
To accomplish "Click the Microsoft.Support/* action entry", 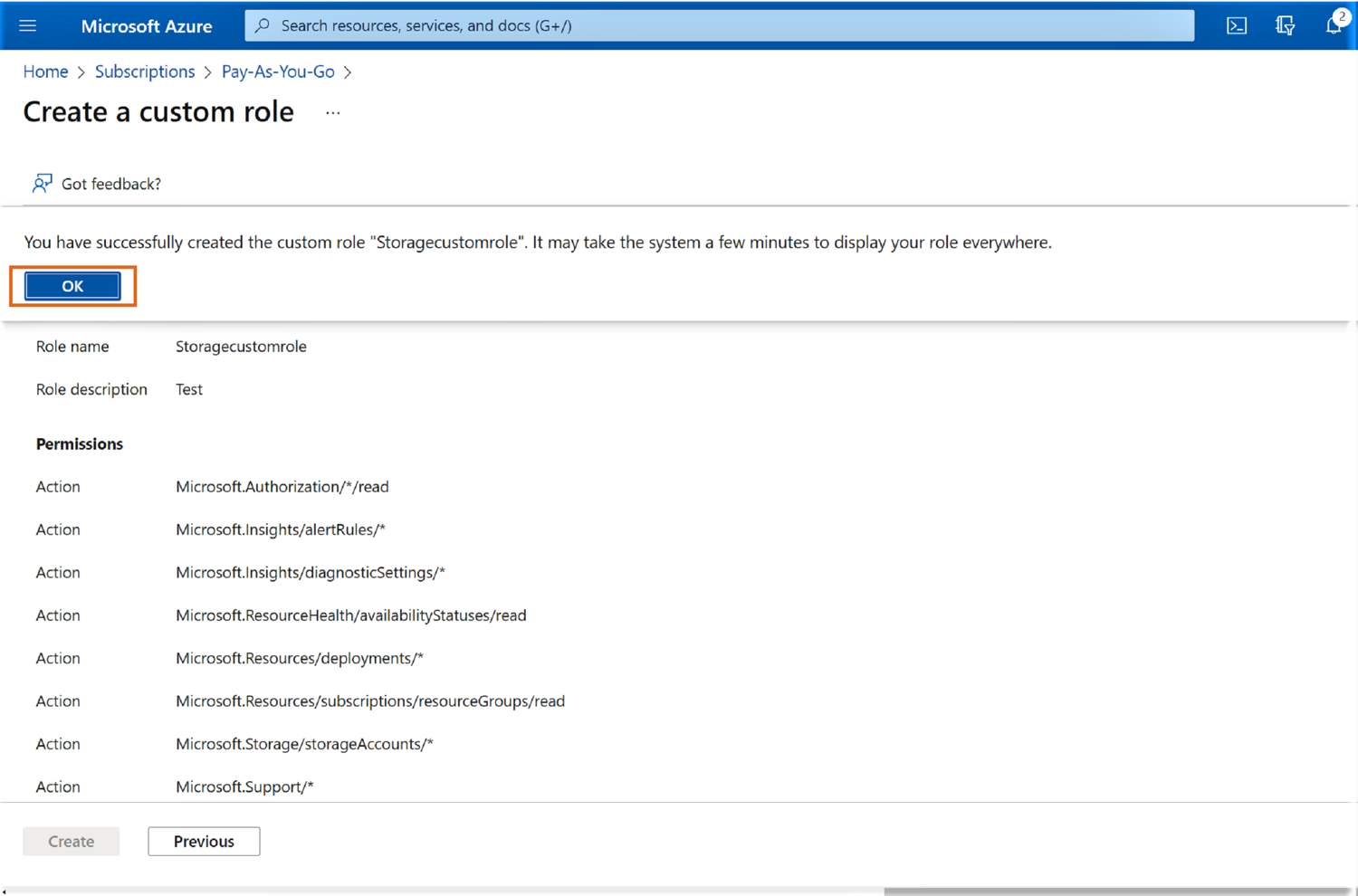I will pyautogui.click(x=244, y=786).
